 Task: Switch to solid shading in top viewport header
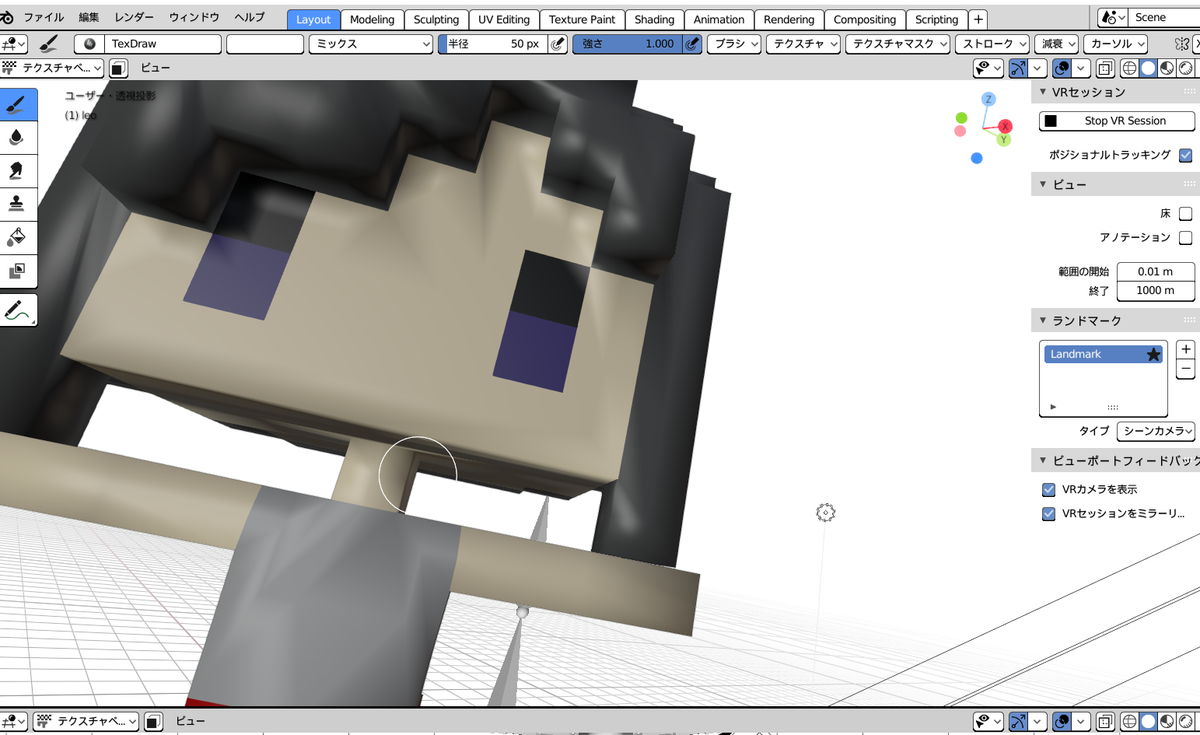point(1148,68)
